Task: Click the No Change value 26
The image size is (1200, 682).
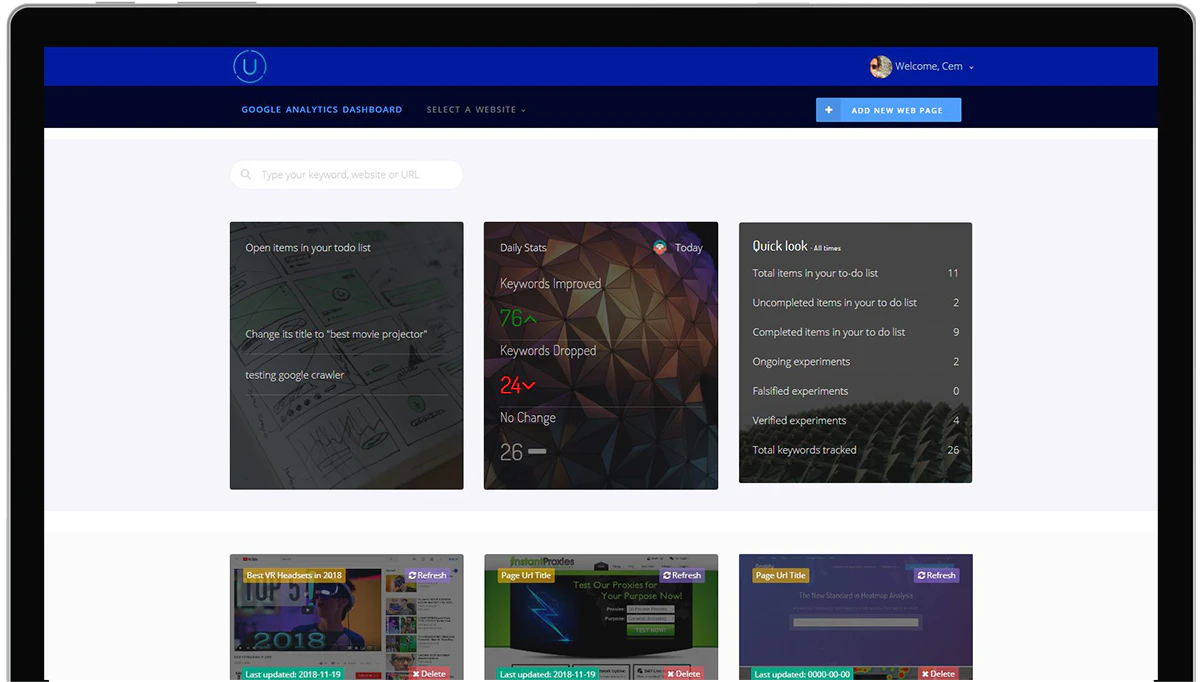Action: 523,452
